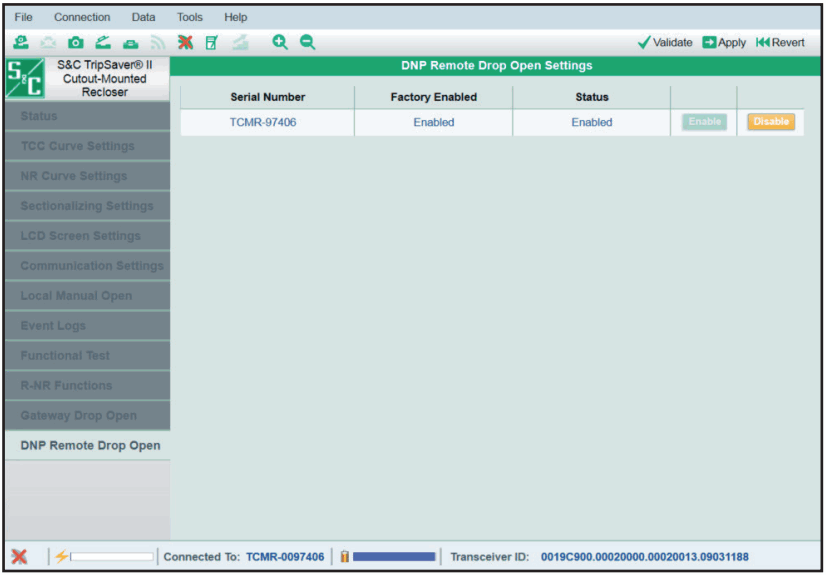Disable DNP Remote Drop Open for TCMR-97406
Viewport: 826px width, 575px height.
point(771,122)
